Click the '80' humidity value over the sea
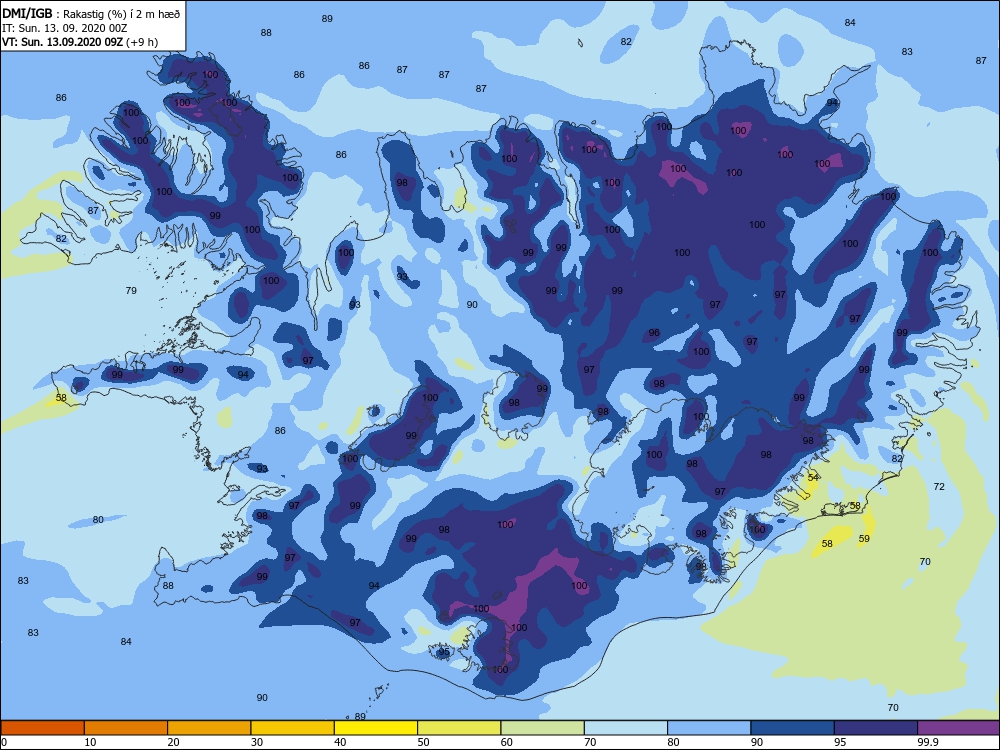Viewport: 1000px width, 750px height. (x=98, y=519)
